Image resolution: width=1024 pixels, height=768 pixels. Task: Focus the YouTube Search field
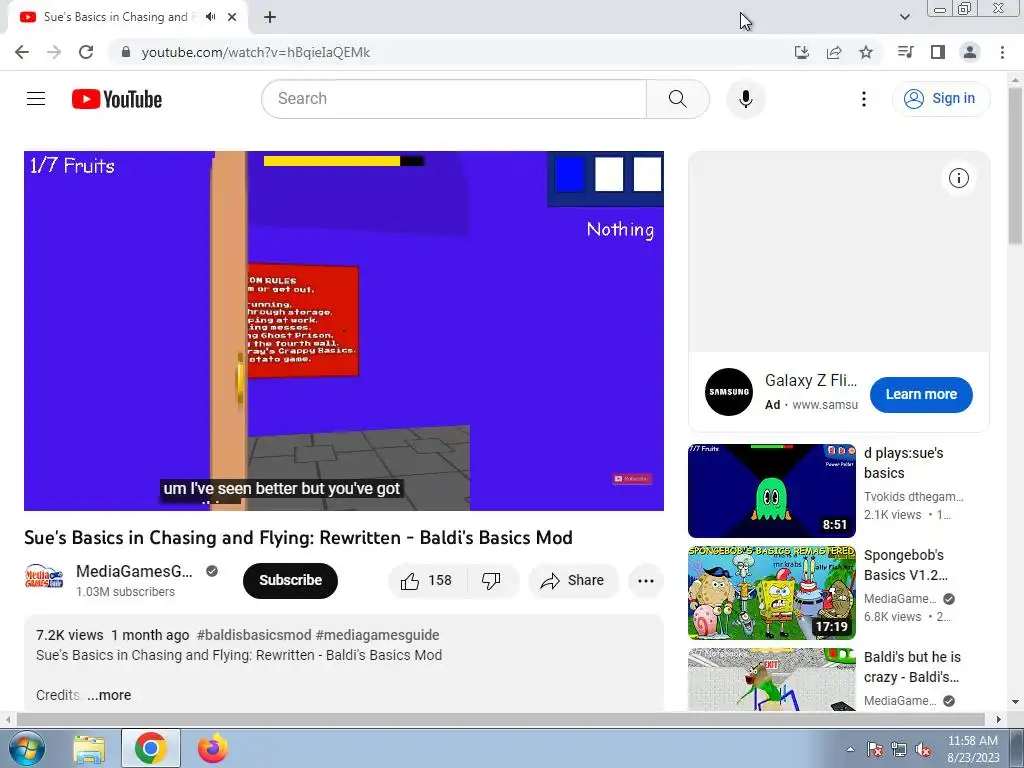point(454,99)
